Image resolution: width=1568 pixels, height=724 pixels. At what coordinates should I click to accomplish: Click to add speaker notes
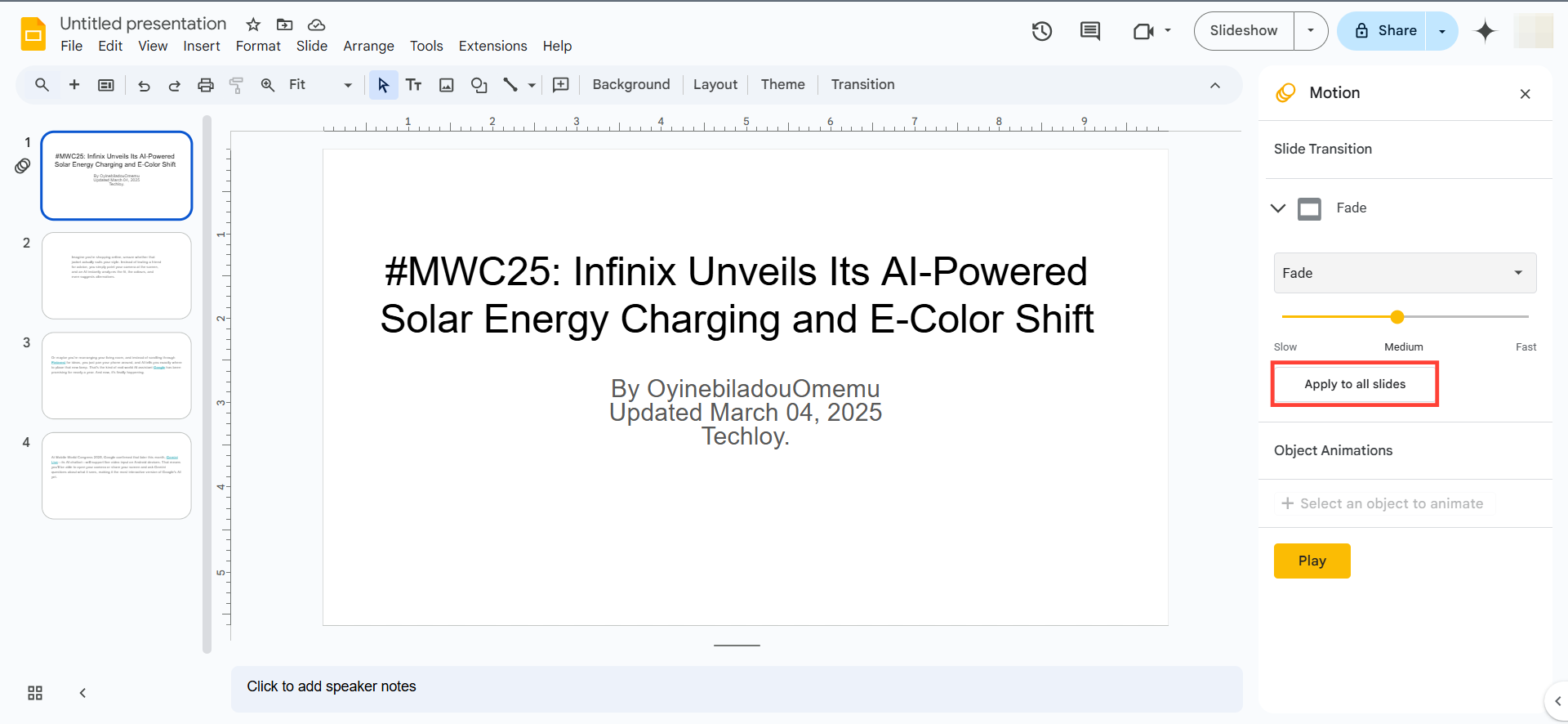pos(737,688)
